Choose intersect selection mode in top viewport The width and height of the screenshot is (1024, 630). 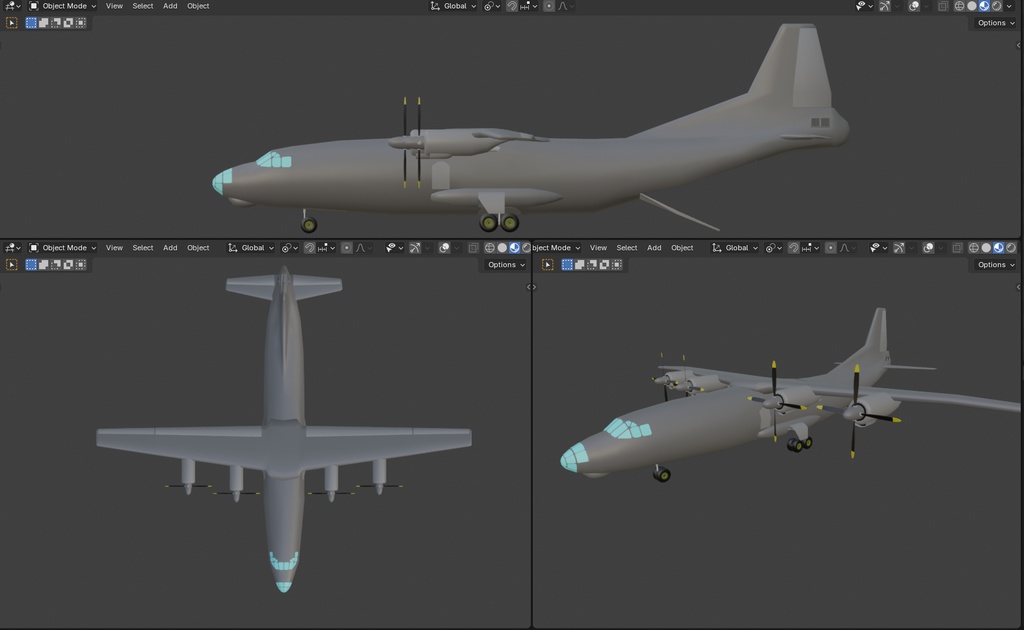tap(80, 23)
